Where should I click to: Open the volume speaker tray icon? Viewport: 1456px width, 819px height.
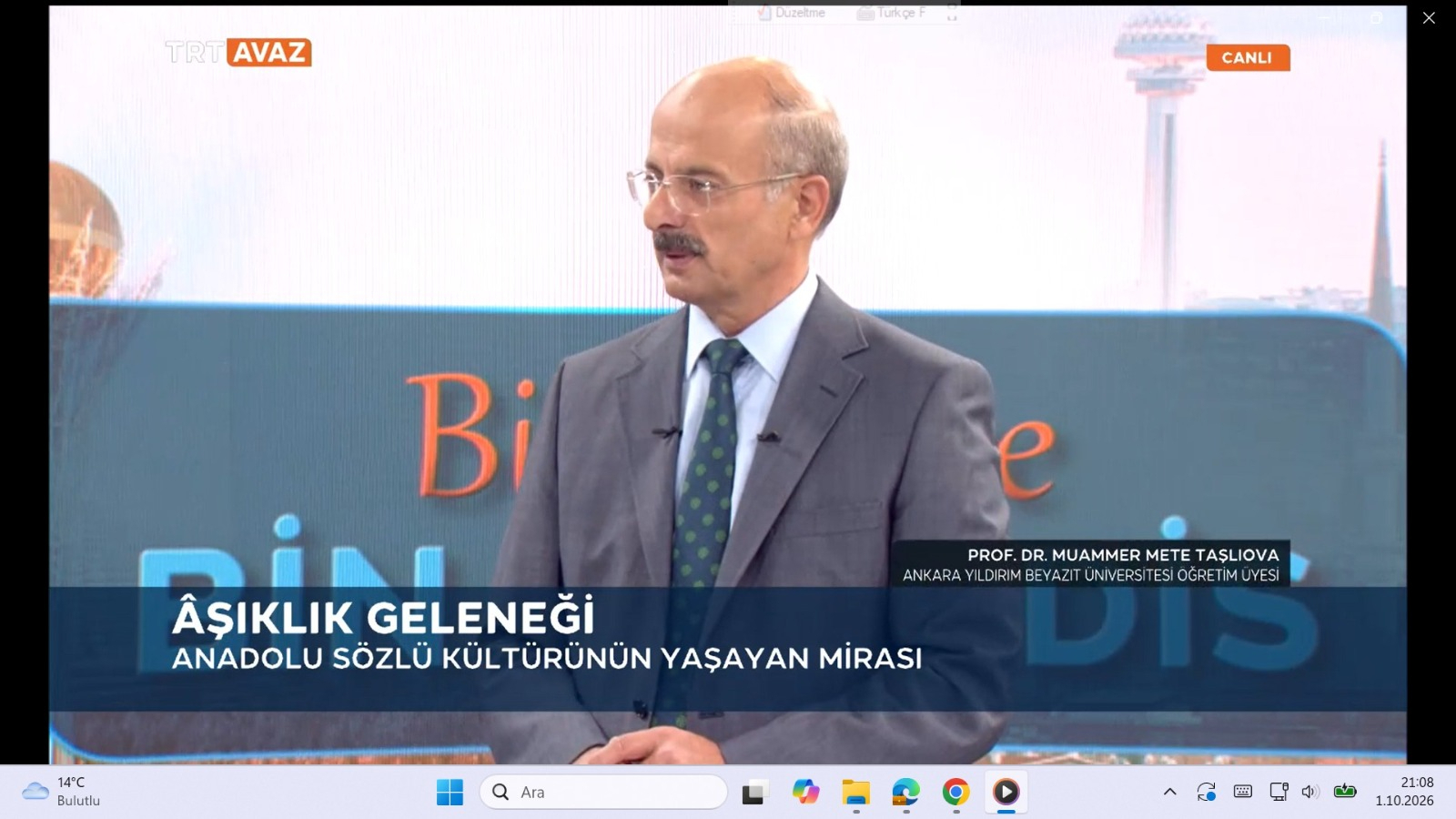(1310, 792)
